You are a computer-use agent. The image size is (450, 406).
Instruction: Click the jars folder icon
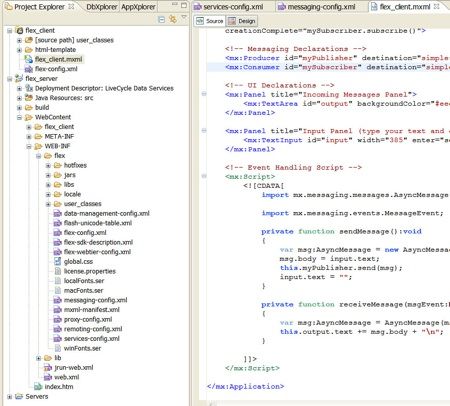pos(58,175)
